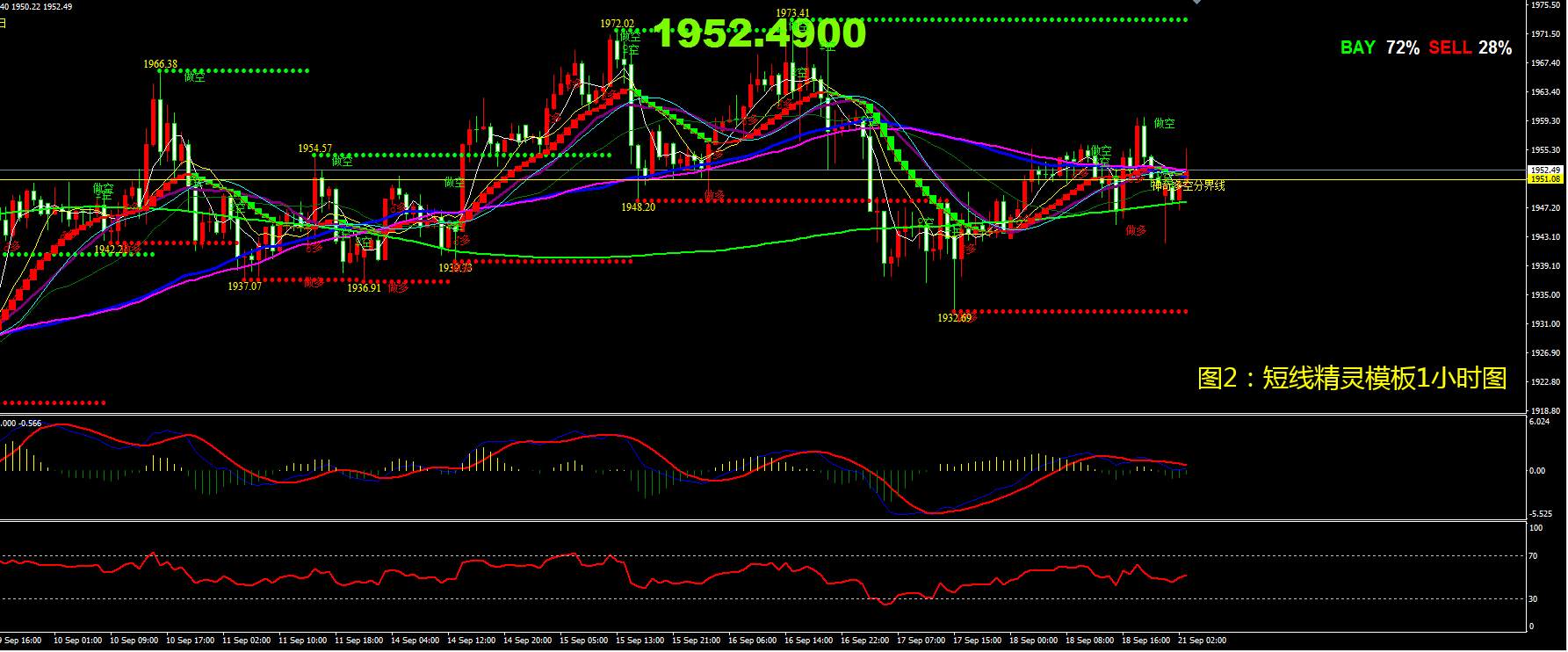Click the large green 1952.4900 price readout

tap(761, 34)
